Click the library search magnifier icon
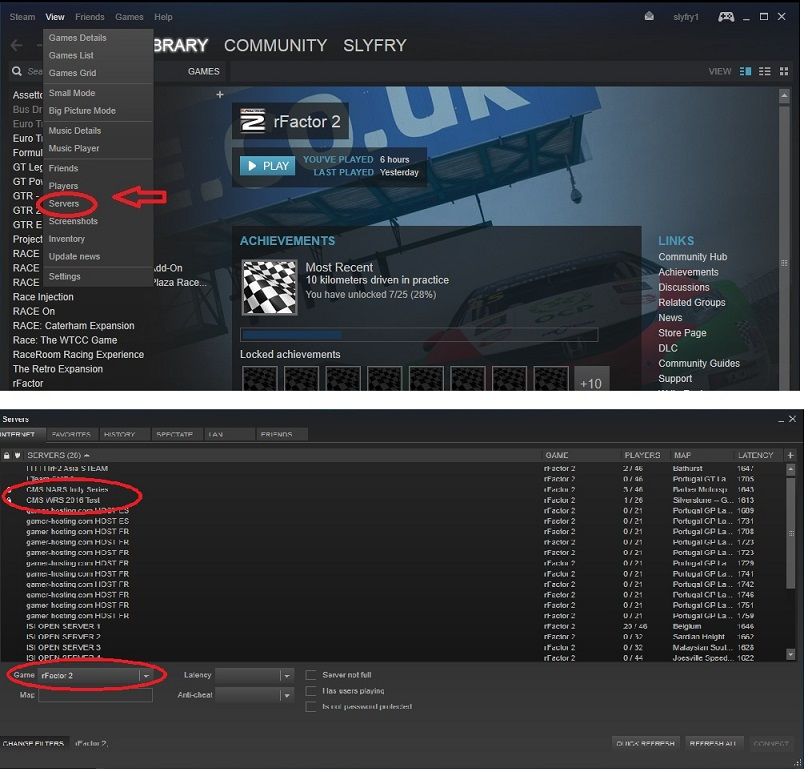 pos(17,71)
